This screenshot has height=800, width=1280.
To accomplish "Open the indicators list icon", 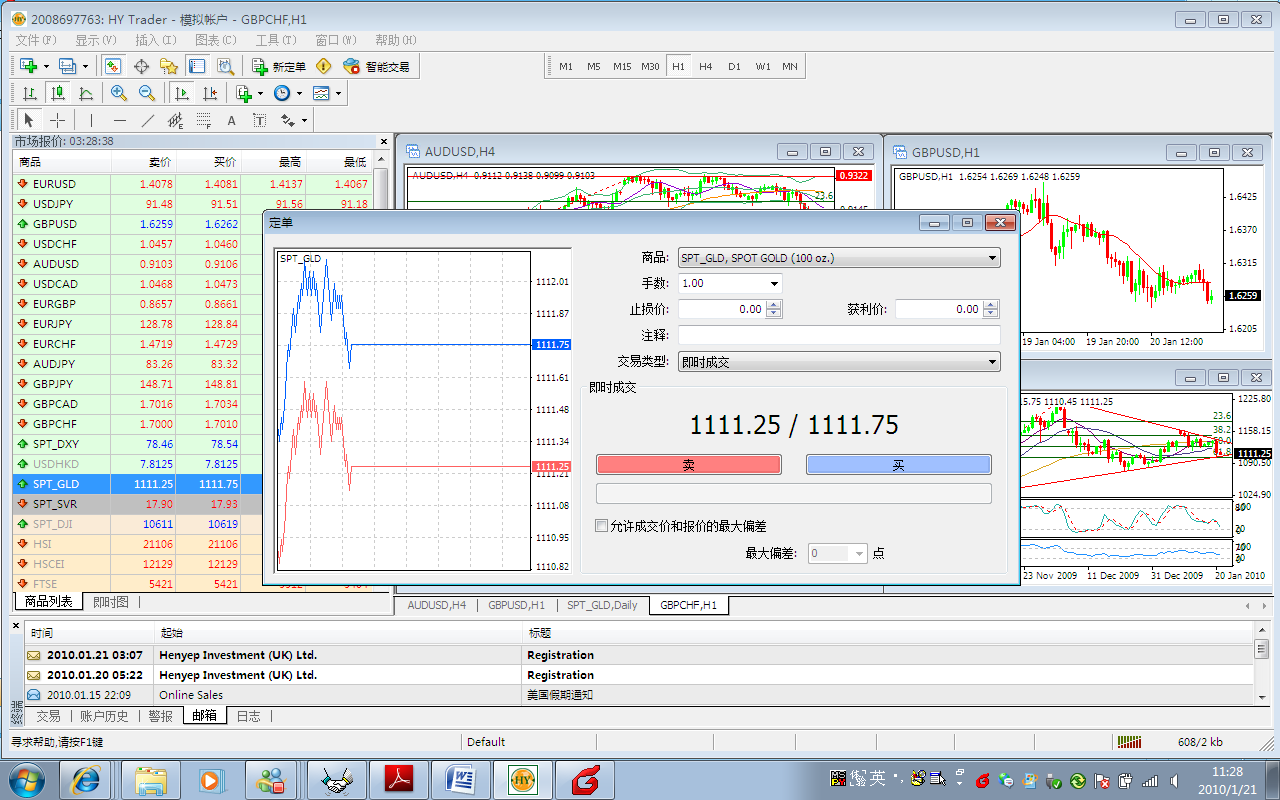I will click(244, 93).
